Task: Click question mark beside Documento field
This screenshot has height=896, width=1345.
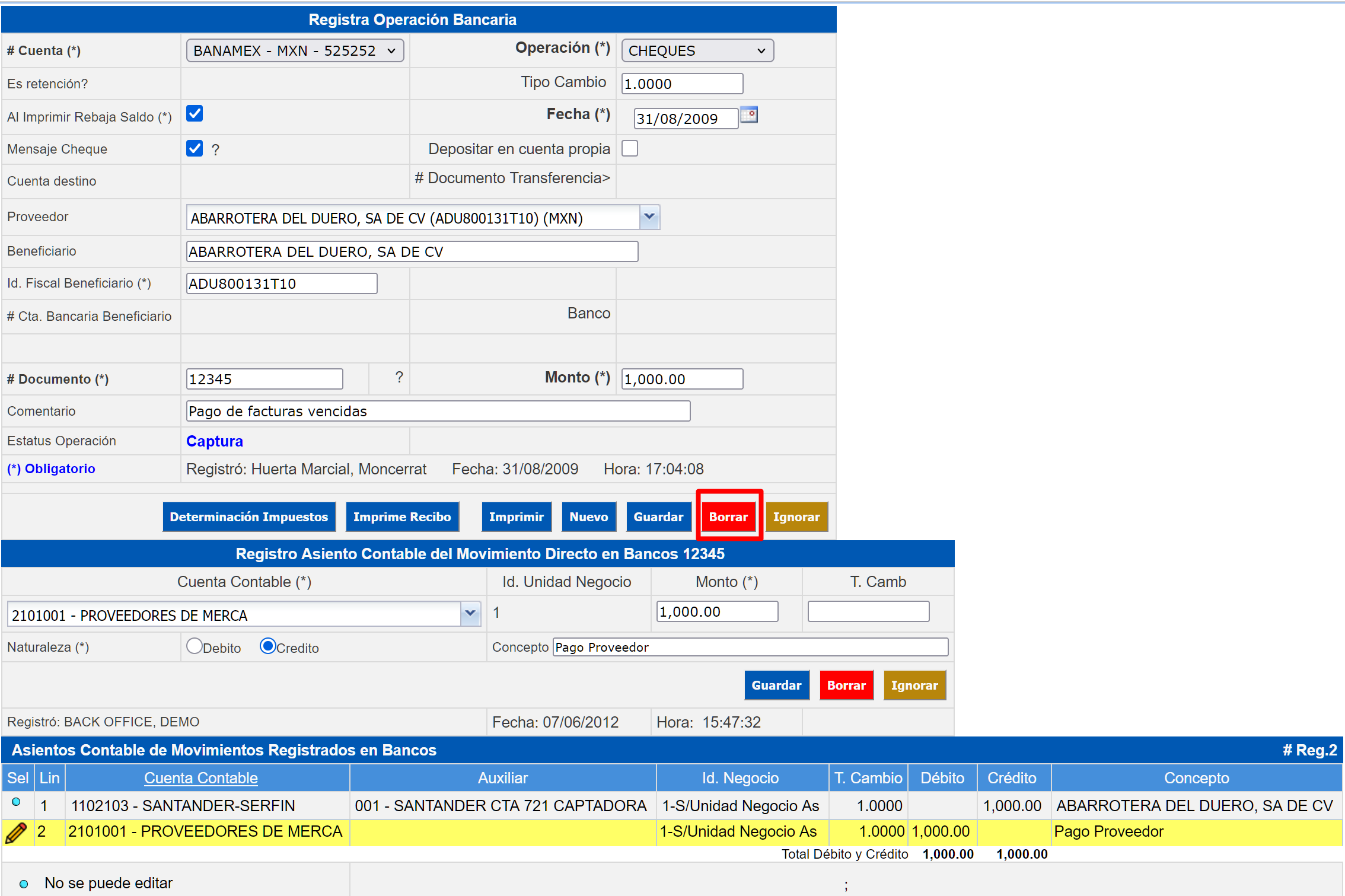Action: 399,377
